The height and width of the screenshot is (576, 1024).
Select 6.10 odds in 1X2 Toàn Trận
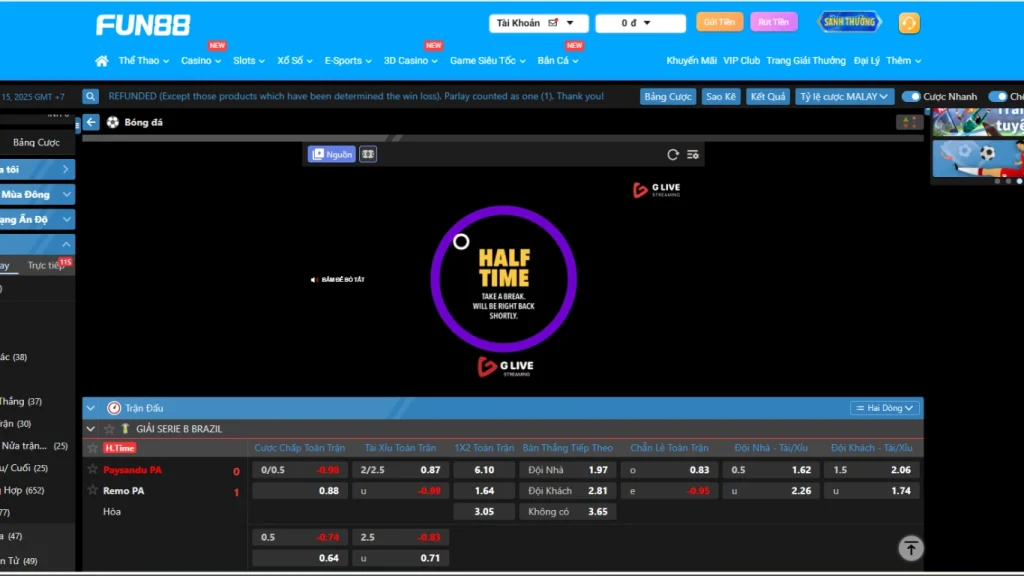tap(484, 470)
